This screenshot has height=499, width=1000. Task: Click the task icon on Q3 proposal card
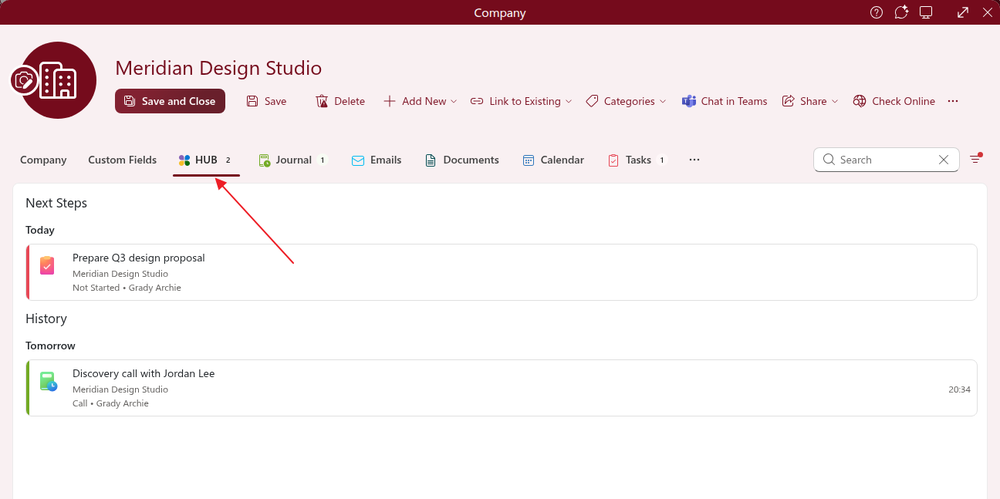coord(47,265)
